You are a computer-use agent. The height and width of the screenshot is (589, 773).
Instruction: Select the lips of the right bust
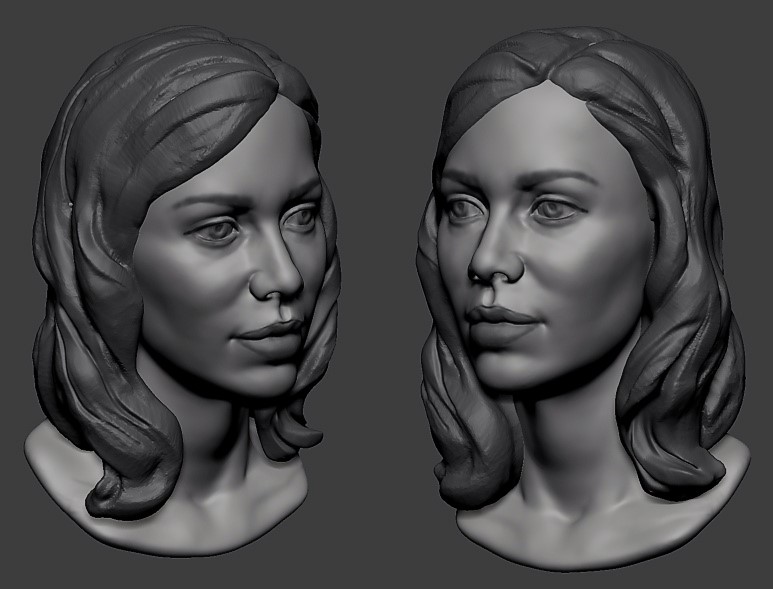click(505, 319)
